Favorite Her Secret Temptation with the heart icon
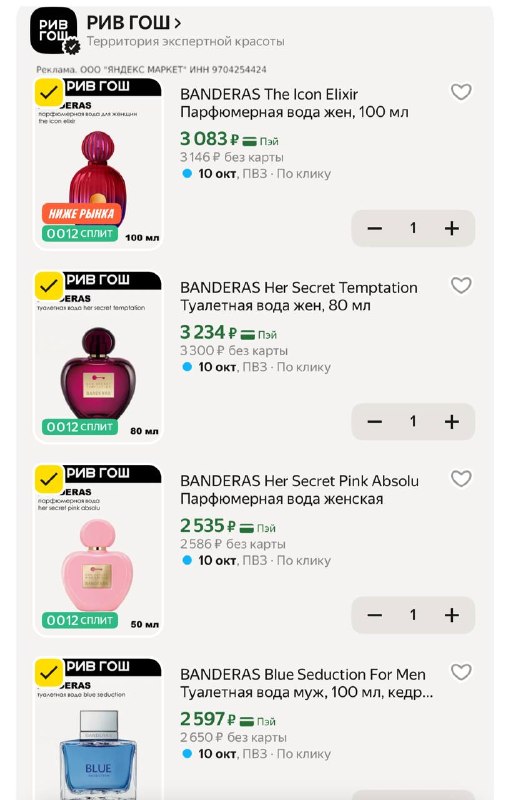Image resolution: width=513 pixels, height=800 pixels. coord(461,285)
